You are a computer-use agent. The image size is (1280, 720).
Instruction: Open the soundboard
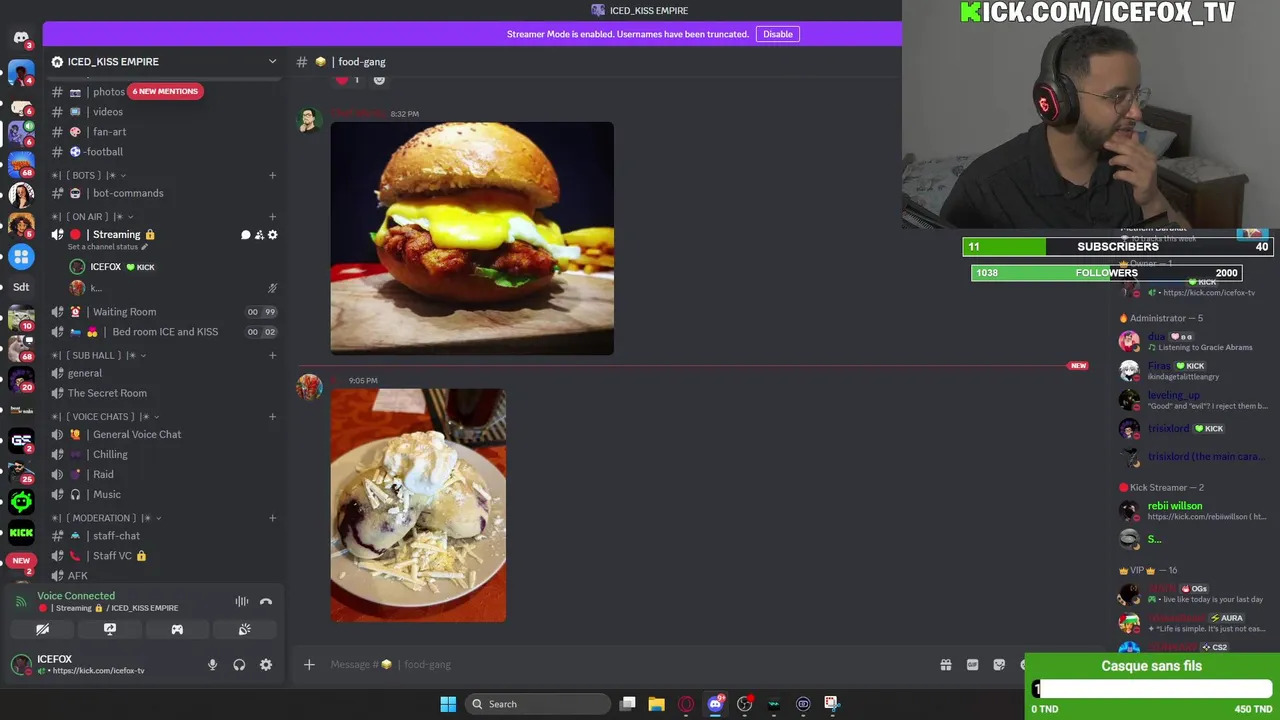point(244,630)
